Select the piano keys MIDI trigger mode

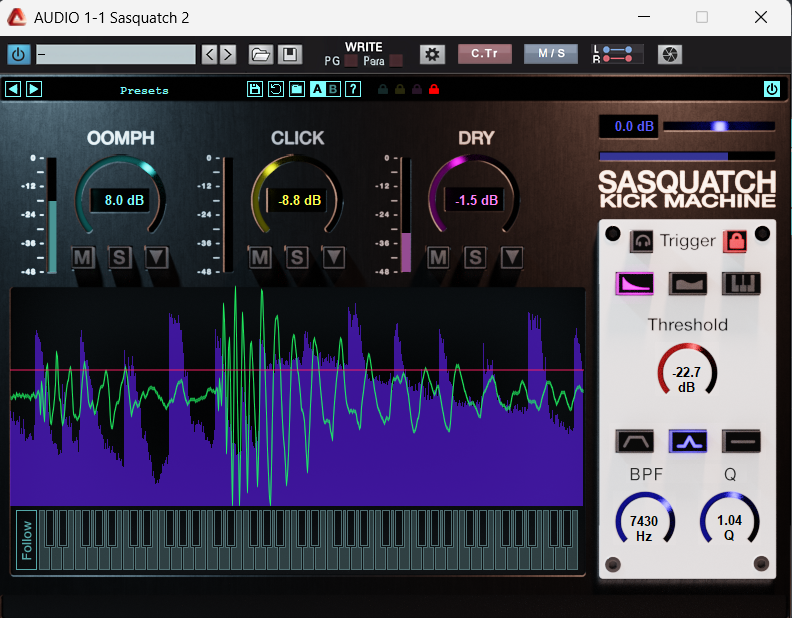pos(741,283)
